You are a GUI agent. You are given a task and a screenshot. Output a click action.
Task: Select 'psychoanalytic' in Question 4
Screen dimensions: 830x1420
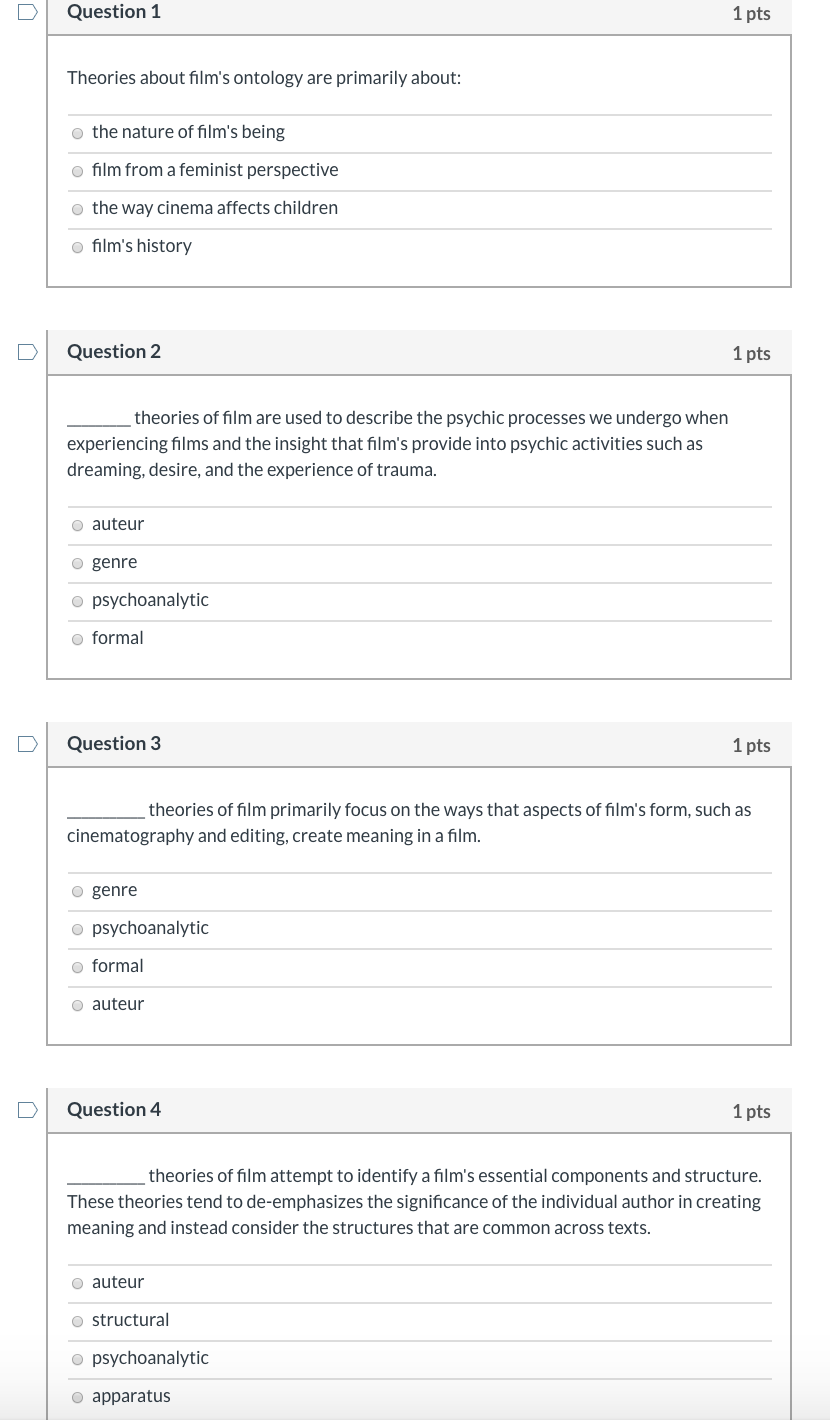tap(77, 1359)
